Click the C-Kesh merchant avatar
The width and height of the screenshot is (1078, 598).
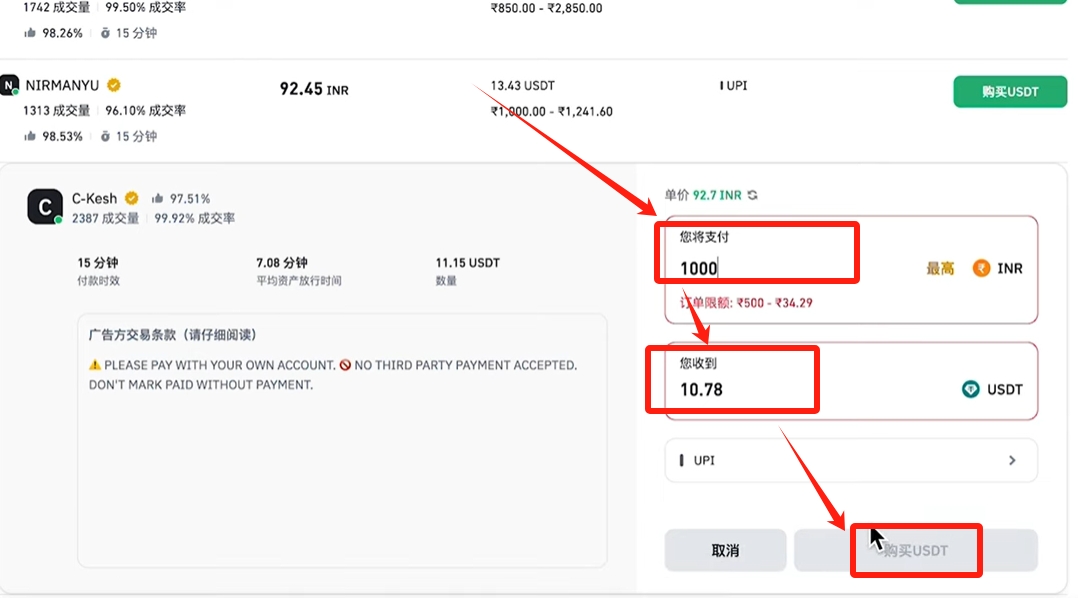[45, 206]
